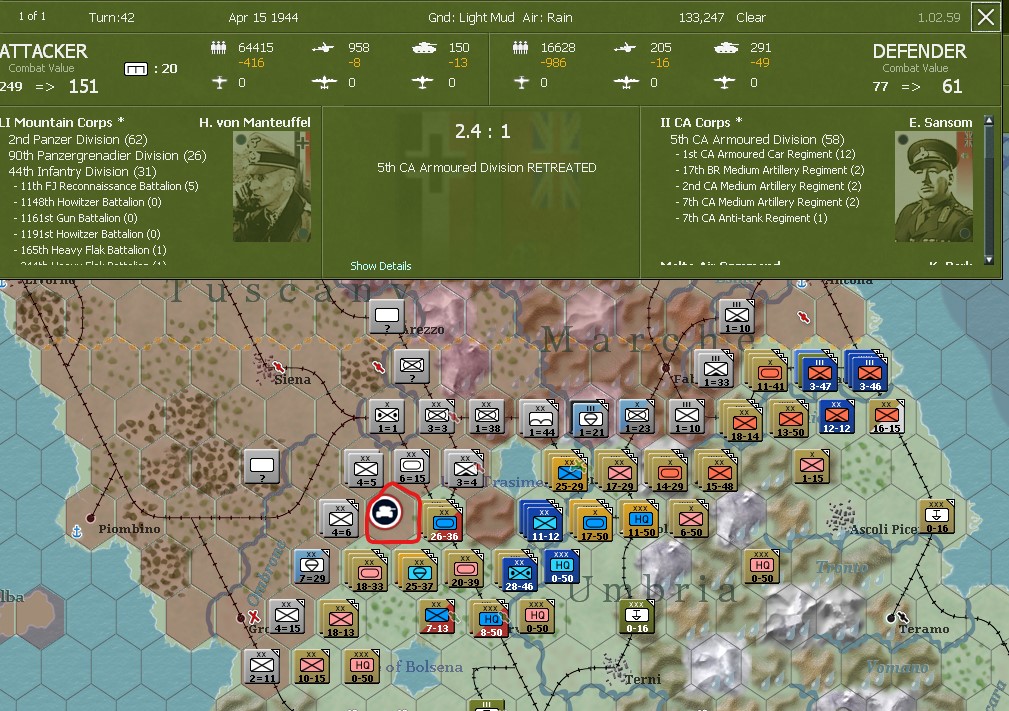Screen dimensions: 1009x711
Task: Select the HQ counter labeled 8-50
Action: pyautogui.click(x=490, y=620)
